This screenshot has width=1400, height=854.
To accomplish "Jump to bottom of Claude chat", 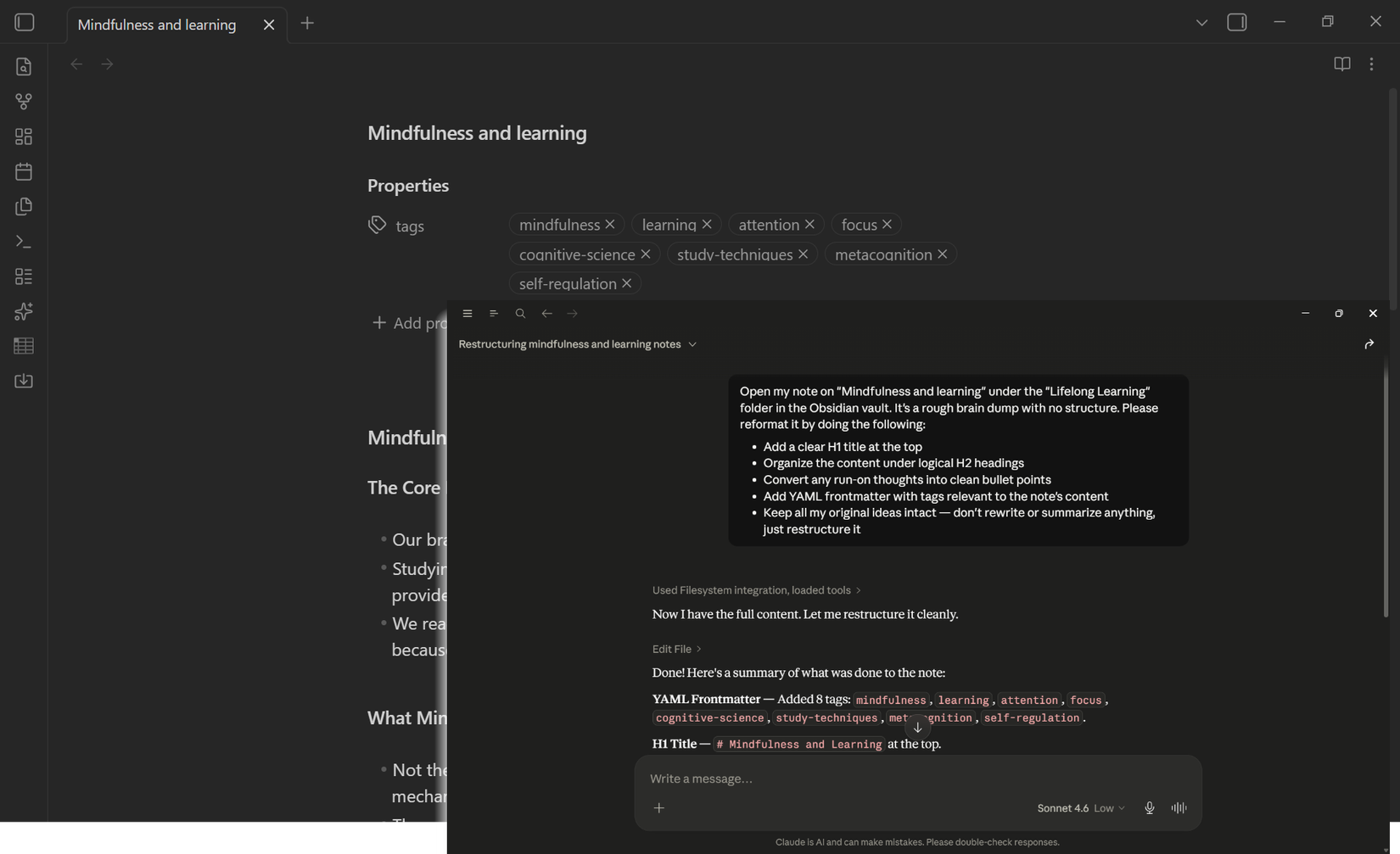I will point(917,728).
